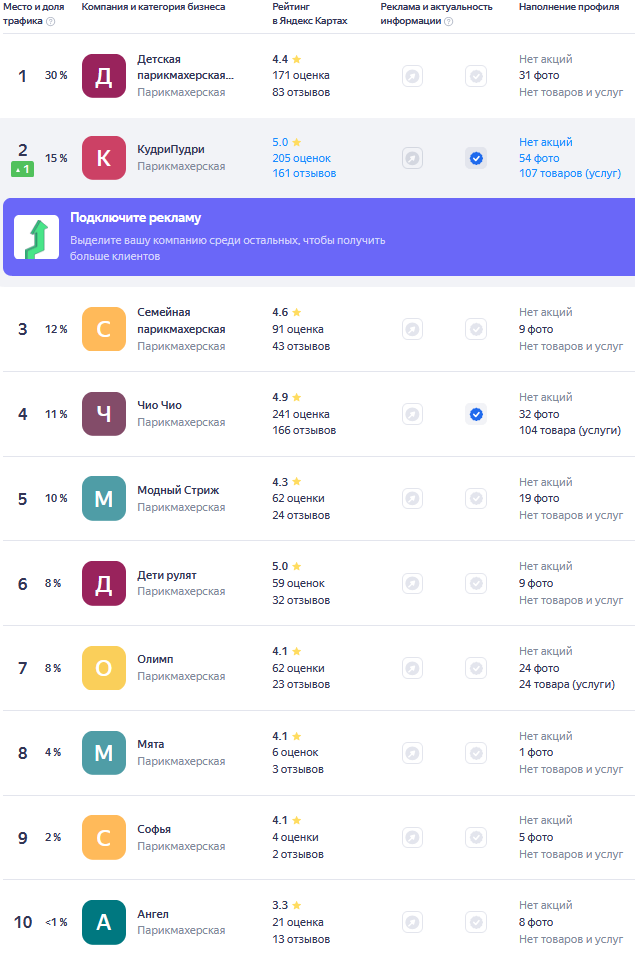Screen dimensions: 635x960
Task: Click the advertising icon in Ангел row
Action: 413,922
